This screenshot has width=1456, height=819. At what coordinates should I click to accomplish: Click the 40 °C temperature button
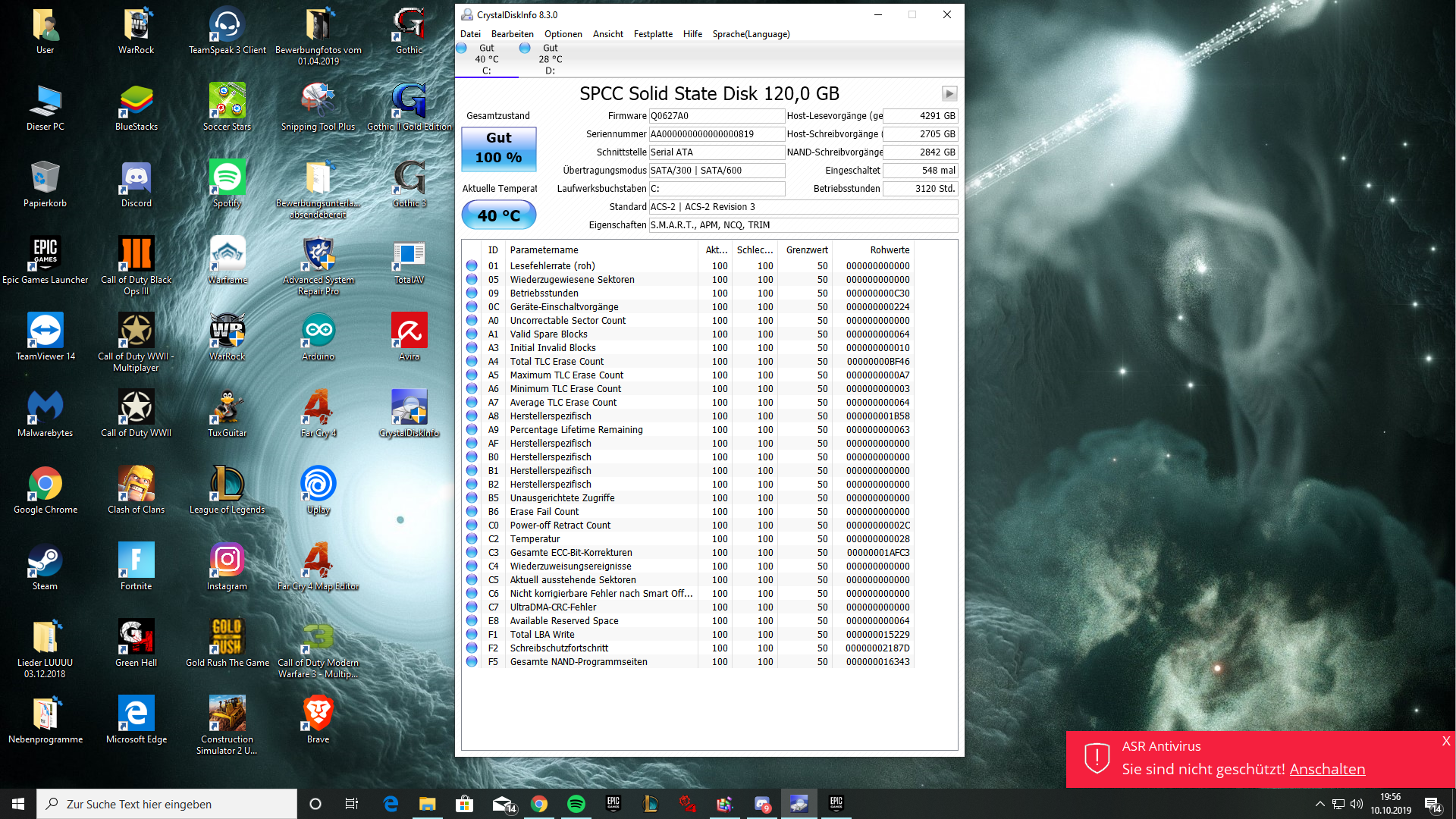[498, 215]
